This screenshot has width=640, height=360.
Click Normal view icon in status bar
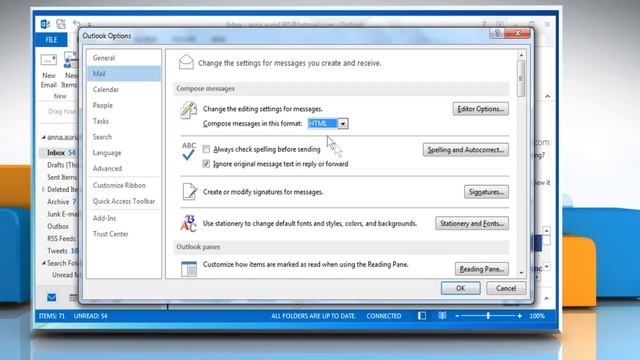pos(422,316)
